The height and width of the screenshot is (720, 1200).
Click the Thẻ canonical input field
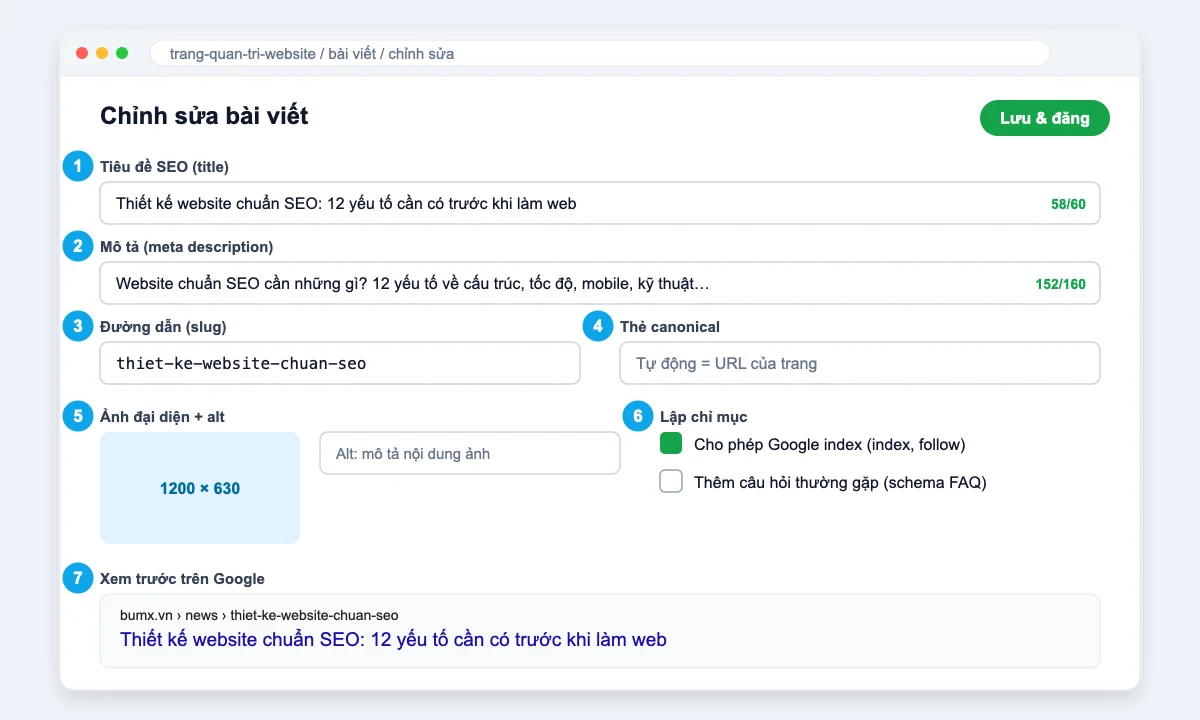pos(860,363)
